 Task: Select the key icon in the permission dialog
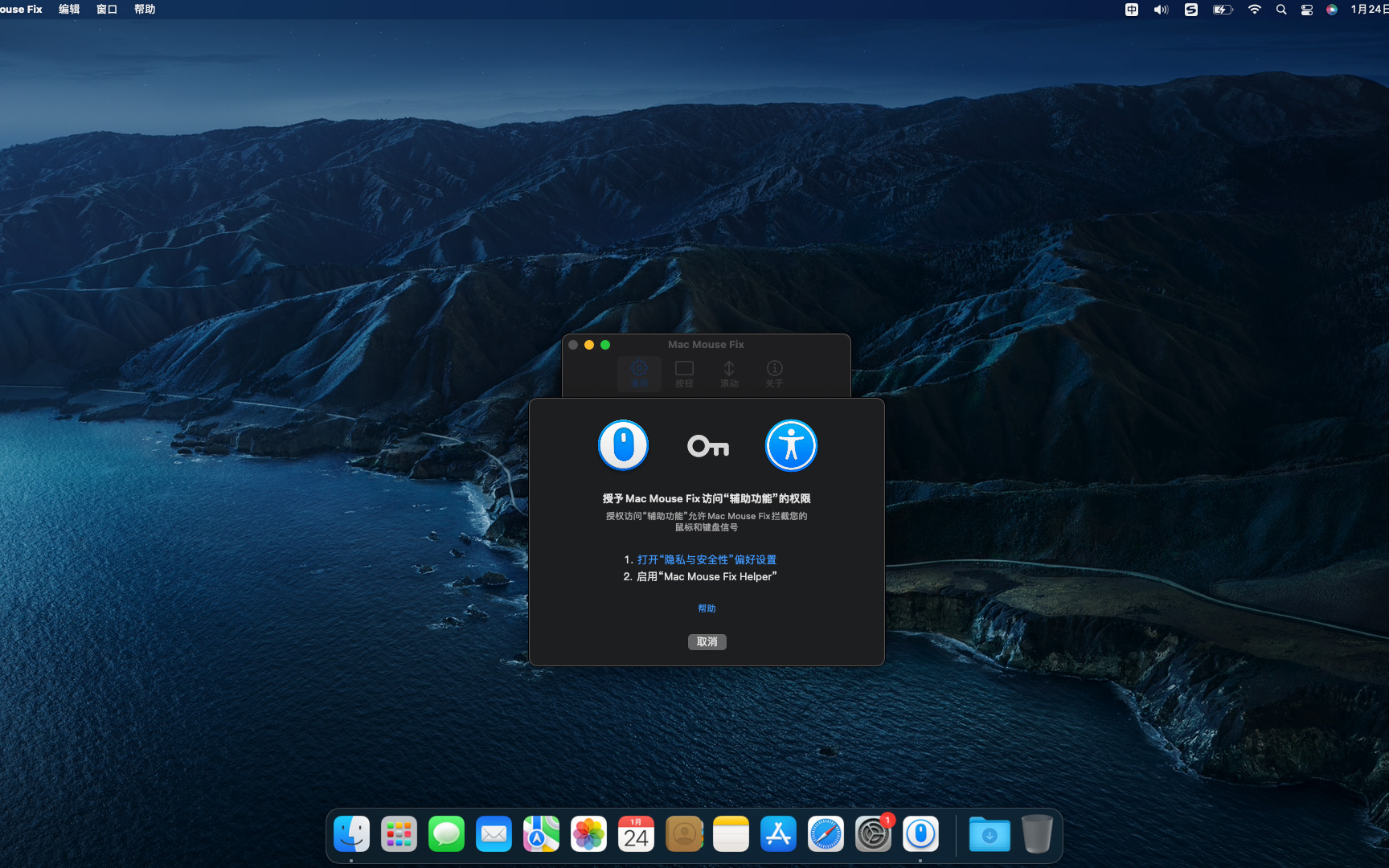(x=708, y=446)
